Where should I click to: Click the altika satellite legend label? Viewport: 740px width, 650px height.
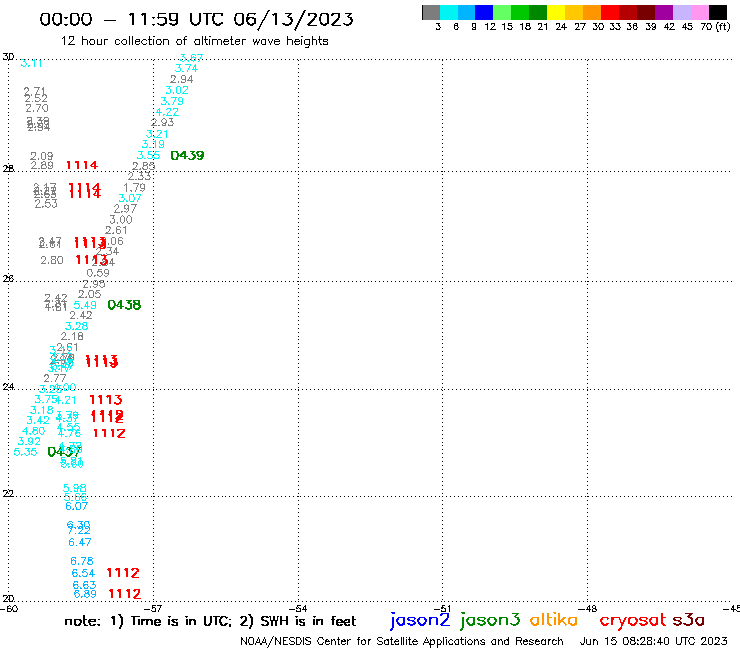(x=554, y=620)
